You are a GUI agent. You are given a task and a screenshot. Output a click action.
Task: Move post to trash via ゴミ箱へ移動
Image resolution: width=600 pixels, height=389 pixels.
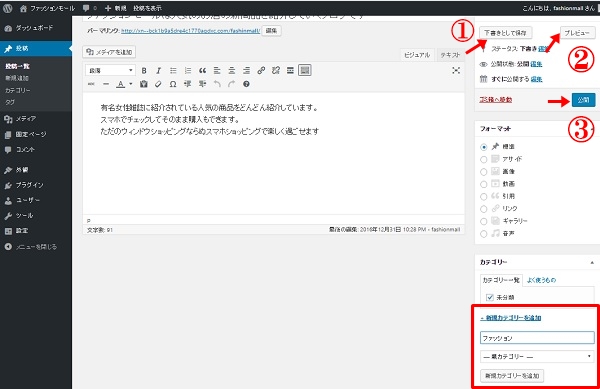pyautogui.click(x=496, y=100)
